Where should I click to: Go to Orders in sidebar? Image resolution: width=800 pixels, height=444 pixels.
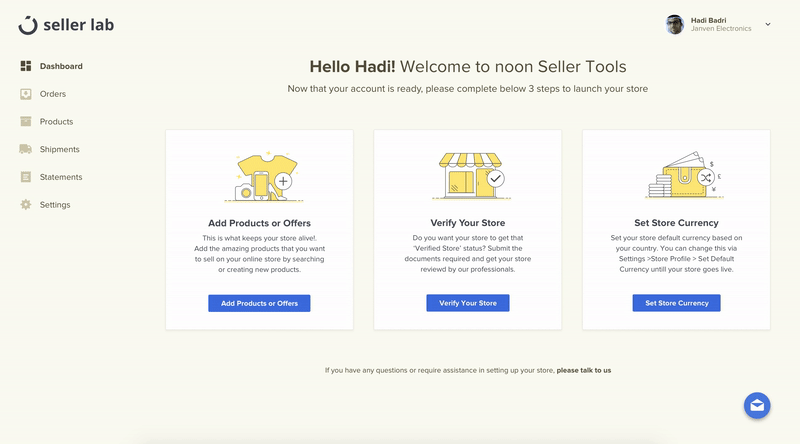(53, 94)
